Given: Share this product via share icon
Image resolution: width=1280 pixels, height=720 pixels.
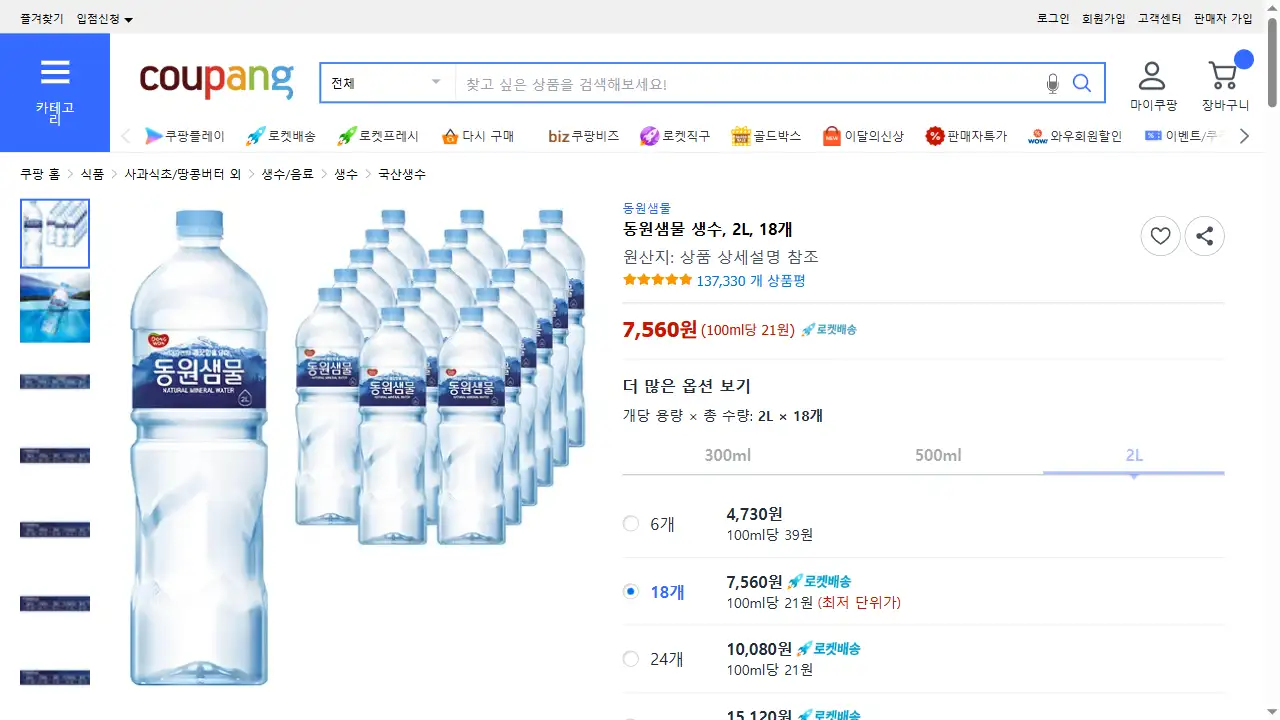Looking at the screenshot, I should click(x=1205, y=236).
